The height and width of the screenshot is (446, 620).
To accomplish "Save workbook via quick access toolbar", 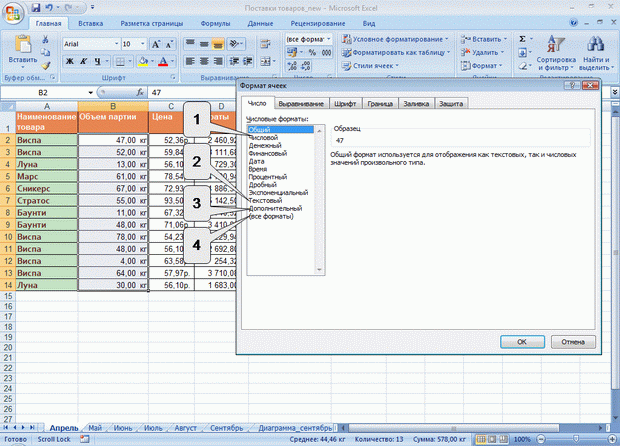I will (36, 8).
